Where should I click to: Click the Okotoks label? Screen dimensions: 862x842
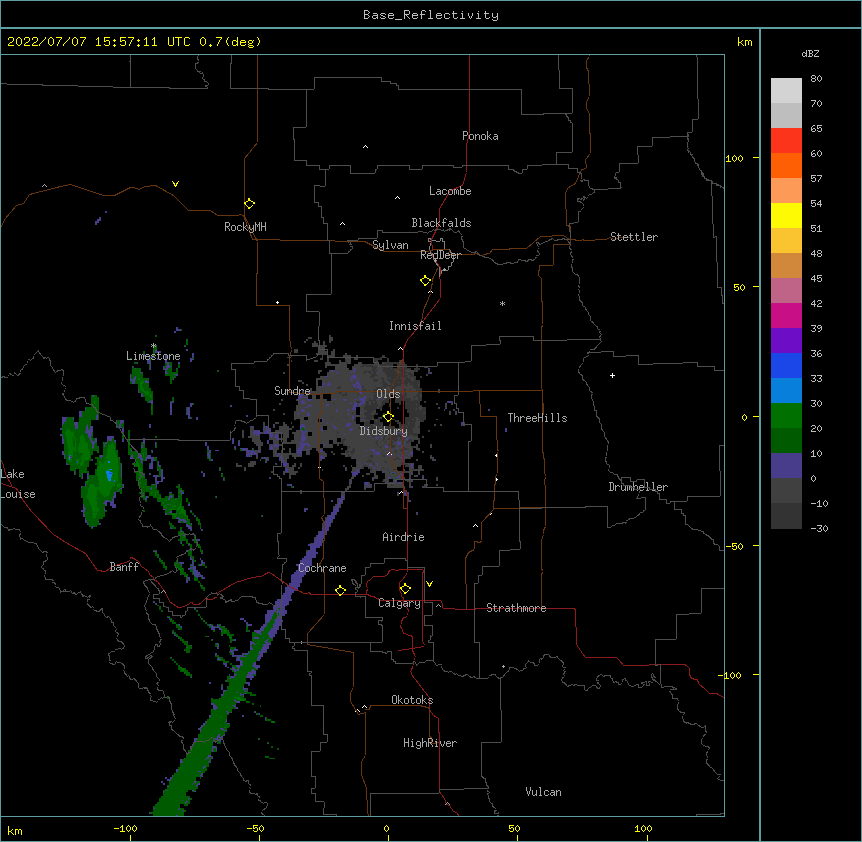tap(412, 700)
